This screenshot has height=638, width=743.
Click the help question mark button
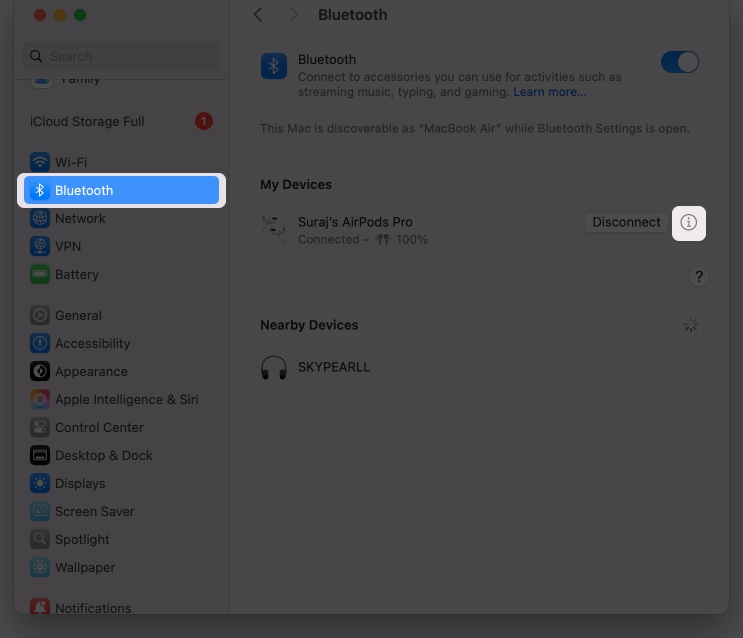[698, 276]
